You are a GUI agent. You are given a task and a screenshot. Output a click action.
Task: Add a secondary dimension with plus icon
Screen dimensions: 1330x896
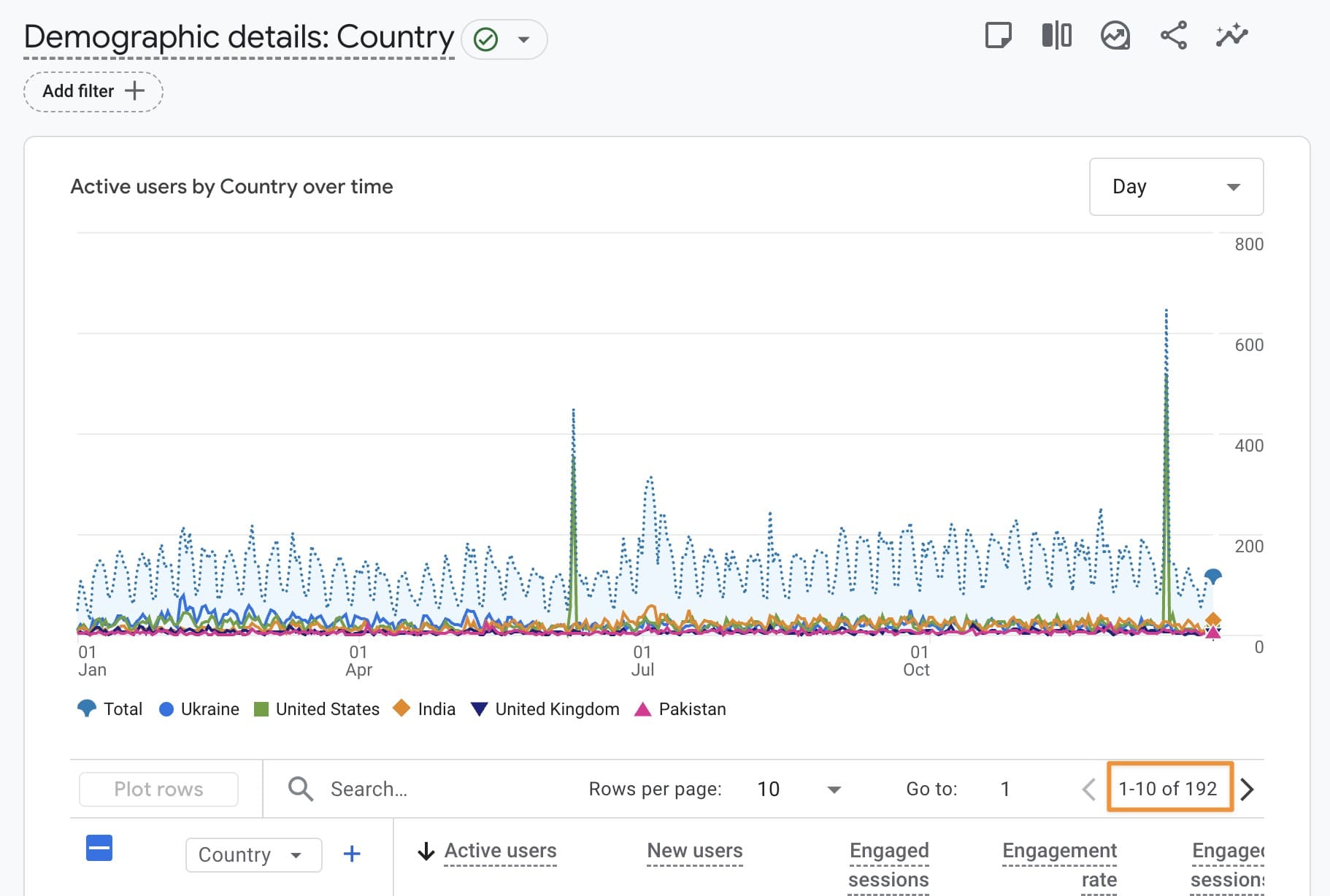[352, 854]
